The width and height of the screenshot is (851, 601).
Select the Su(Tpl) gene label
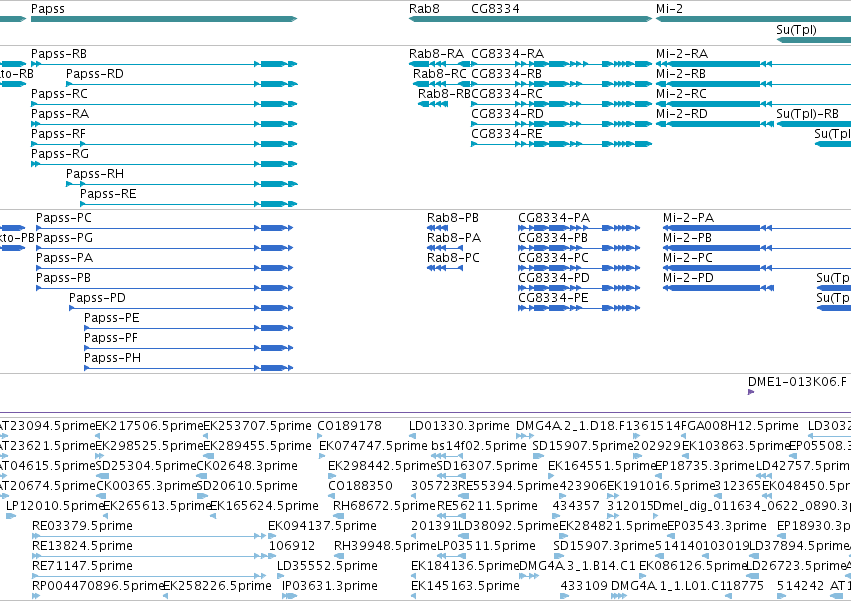(796, 30)
